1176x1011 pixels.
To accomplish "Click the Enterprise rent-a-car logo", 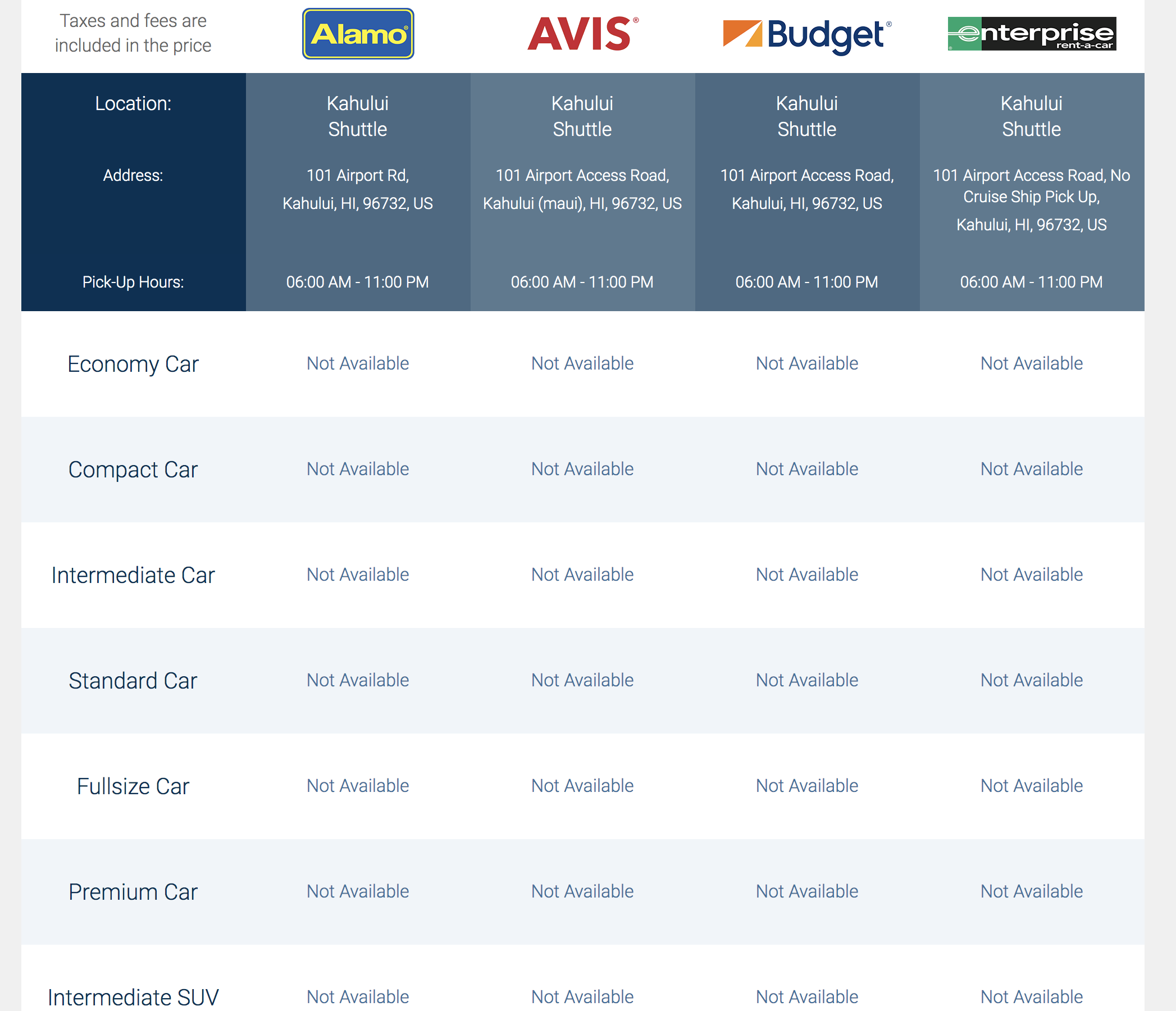I will tap(1031, 34).
